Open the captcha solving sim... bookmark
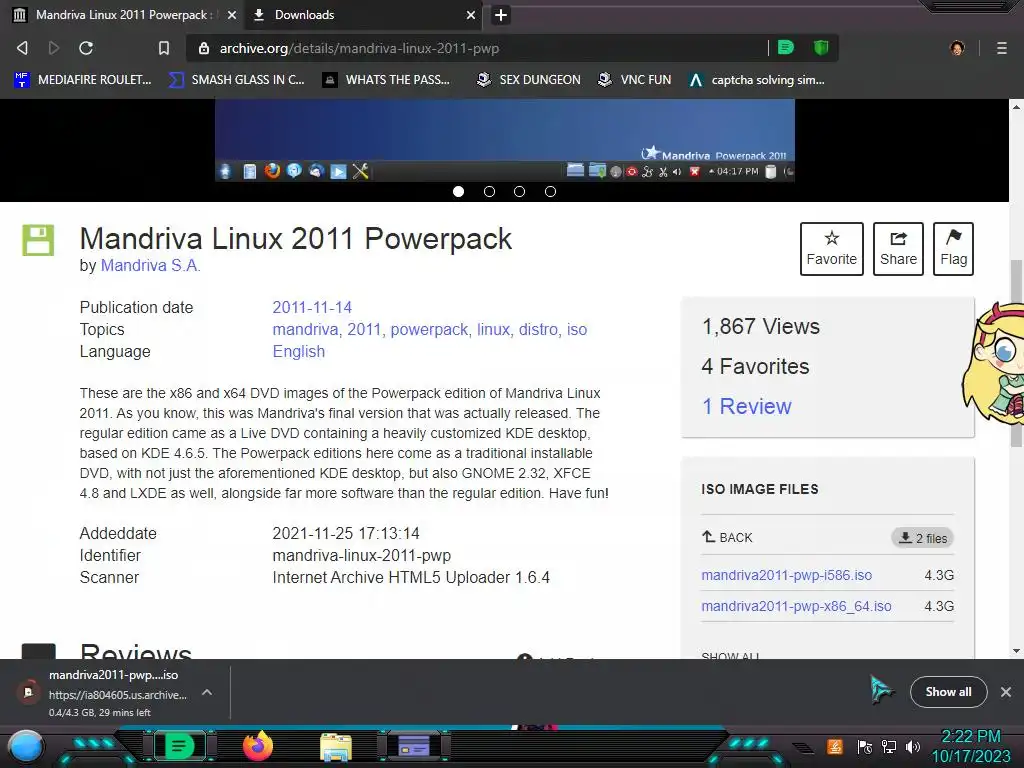This screenshot has width=1024, height=768. [x=757, y=80]
